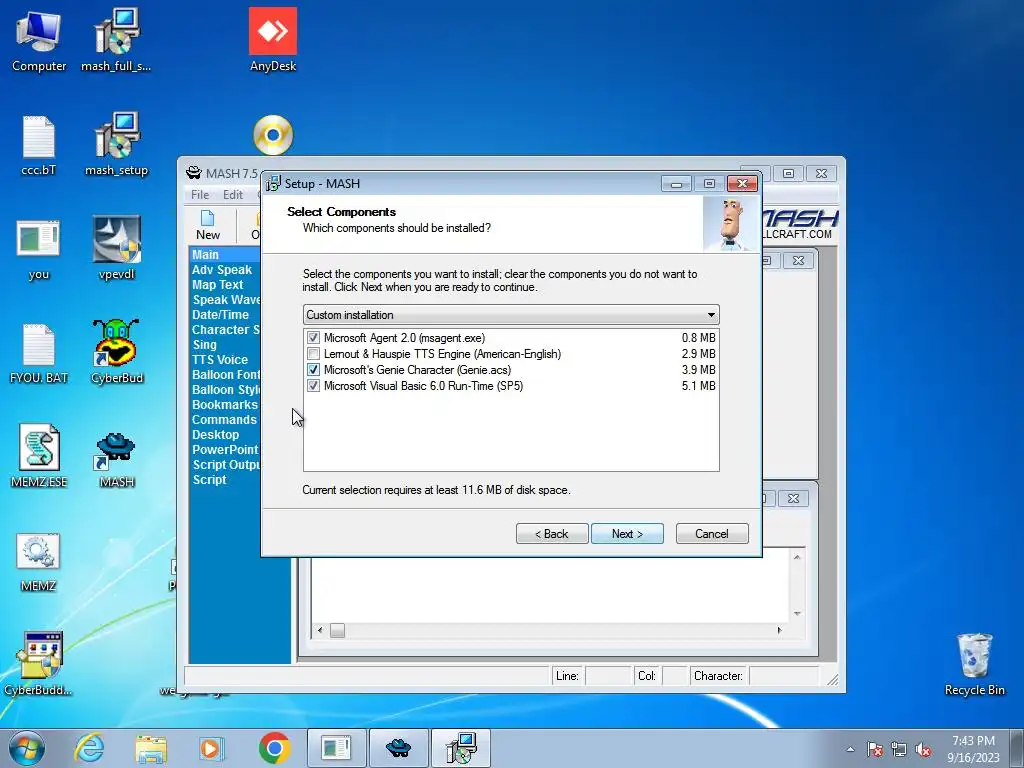
Task: Launch Google Chrome from the taskbar
Action: click(x=274, y=748)
